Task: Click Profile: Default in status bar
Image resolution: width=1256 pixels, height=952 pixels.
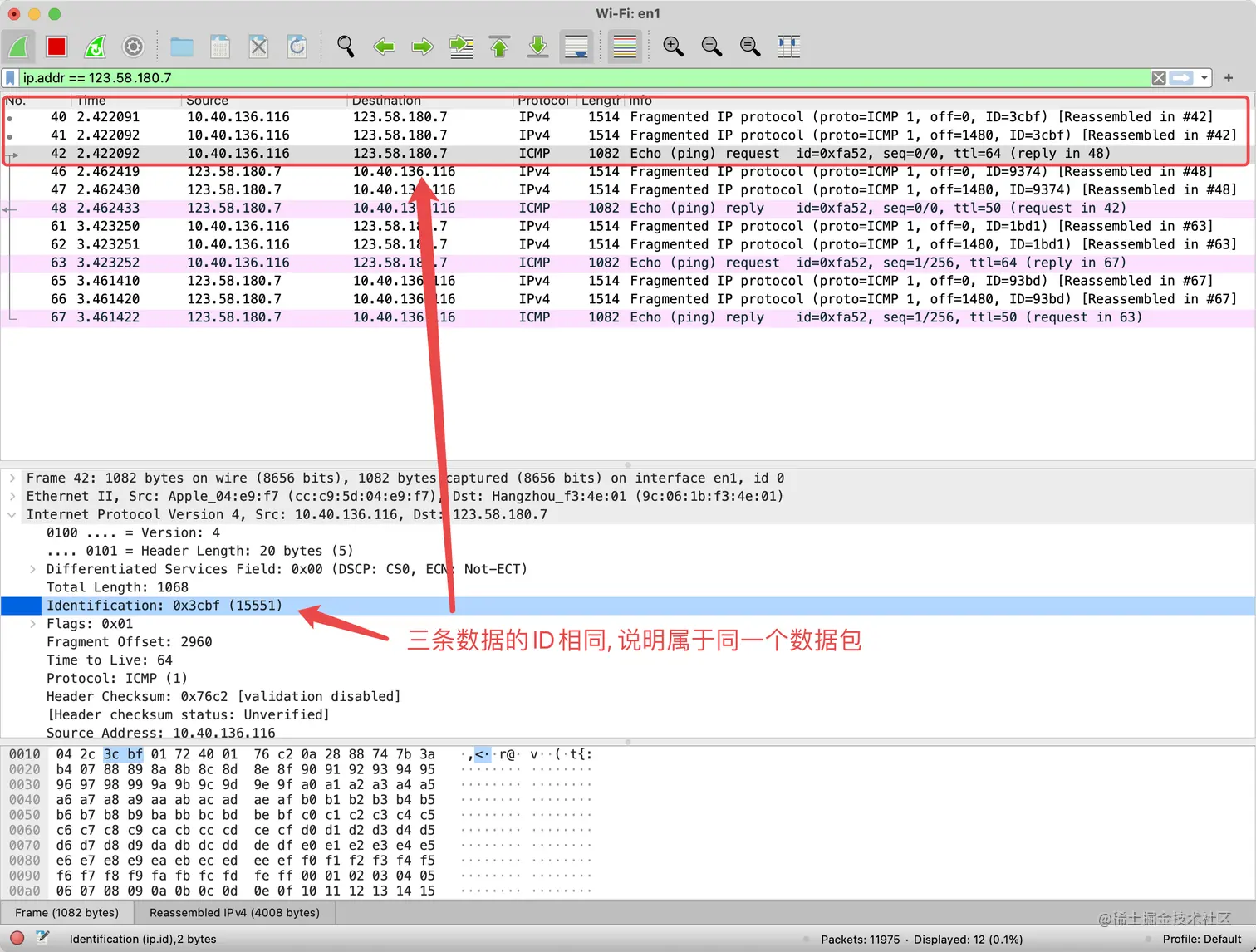Action: point(1202,940)
